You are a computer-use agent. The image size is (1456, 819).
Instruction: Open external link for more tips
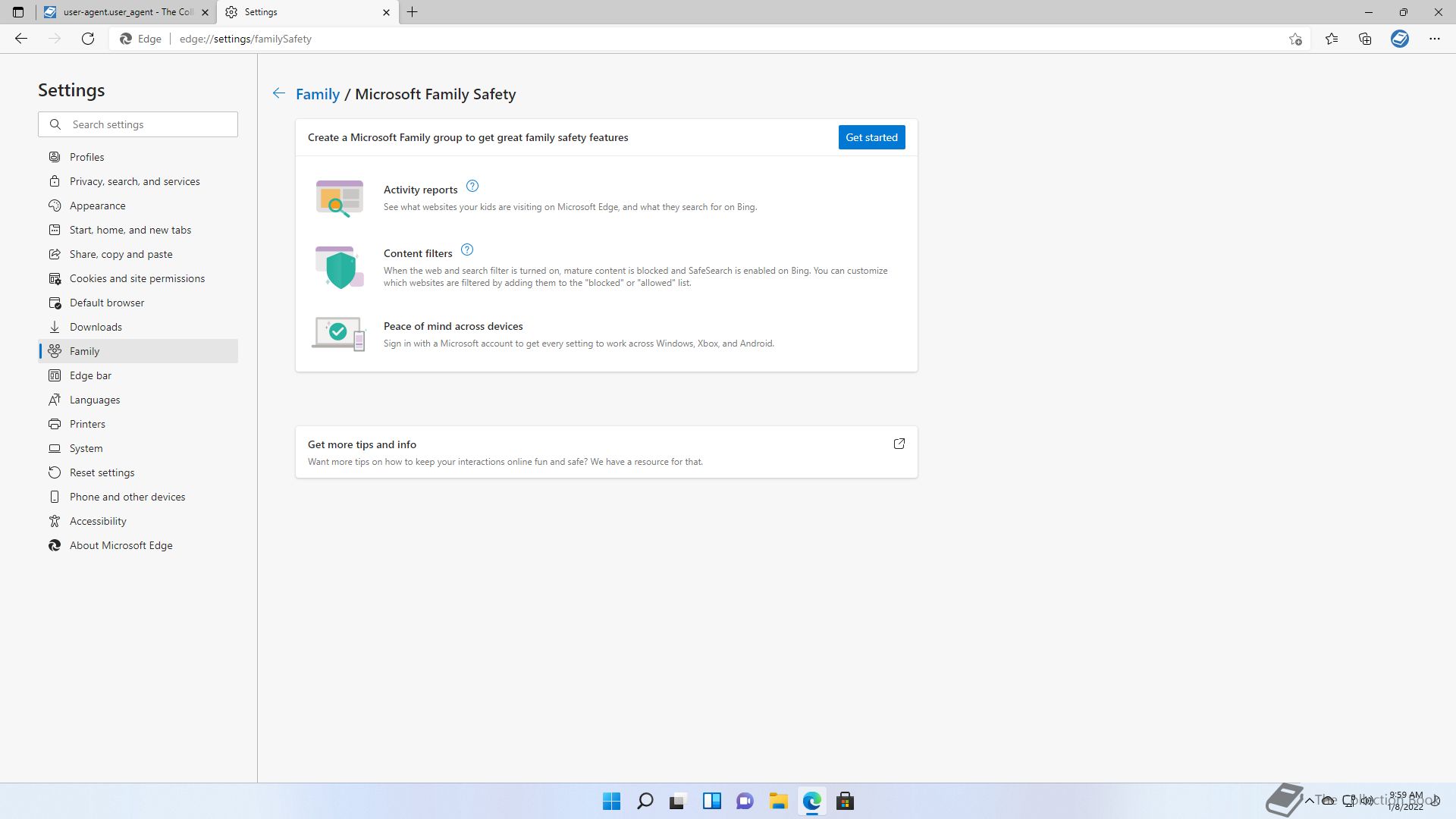[899, 444]
